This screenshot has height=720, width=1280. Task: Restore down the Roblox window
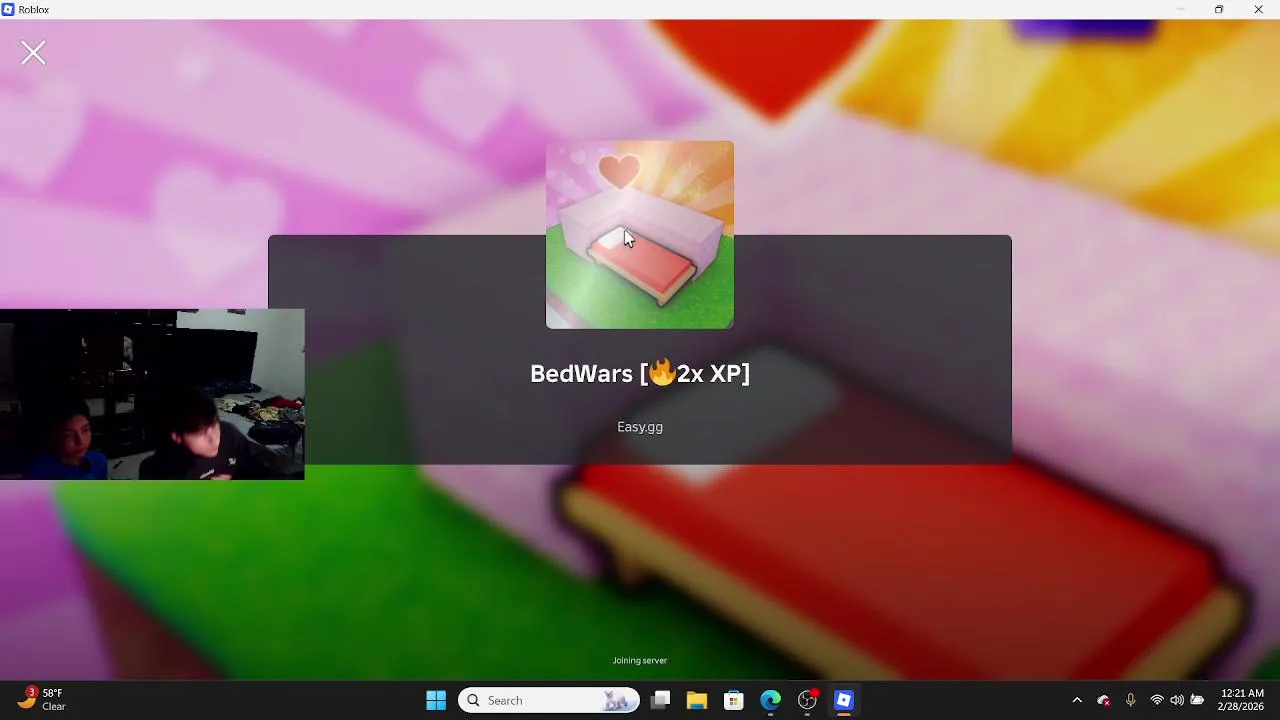coord(1219,9)
